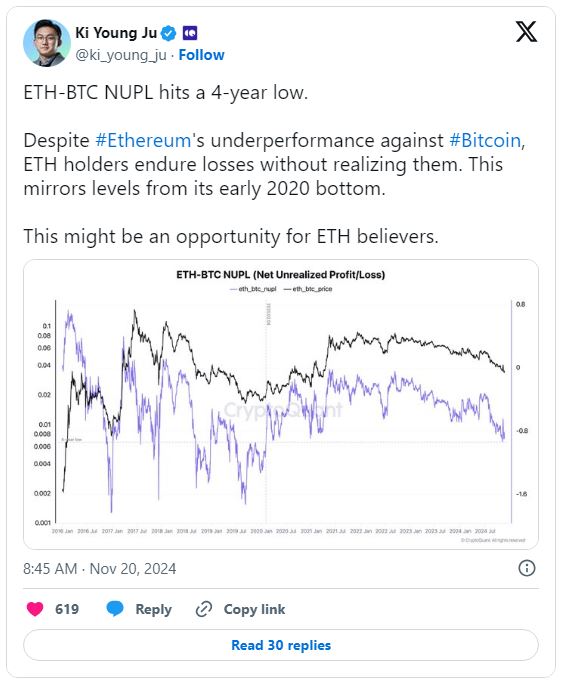Click the purple affiliate badge next to the name
This screenshot has height=687, width=565.
pos(190,33)
